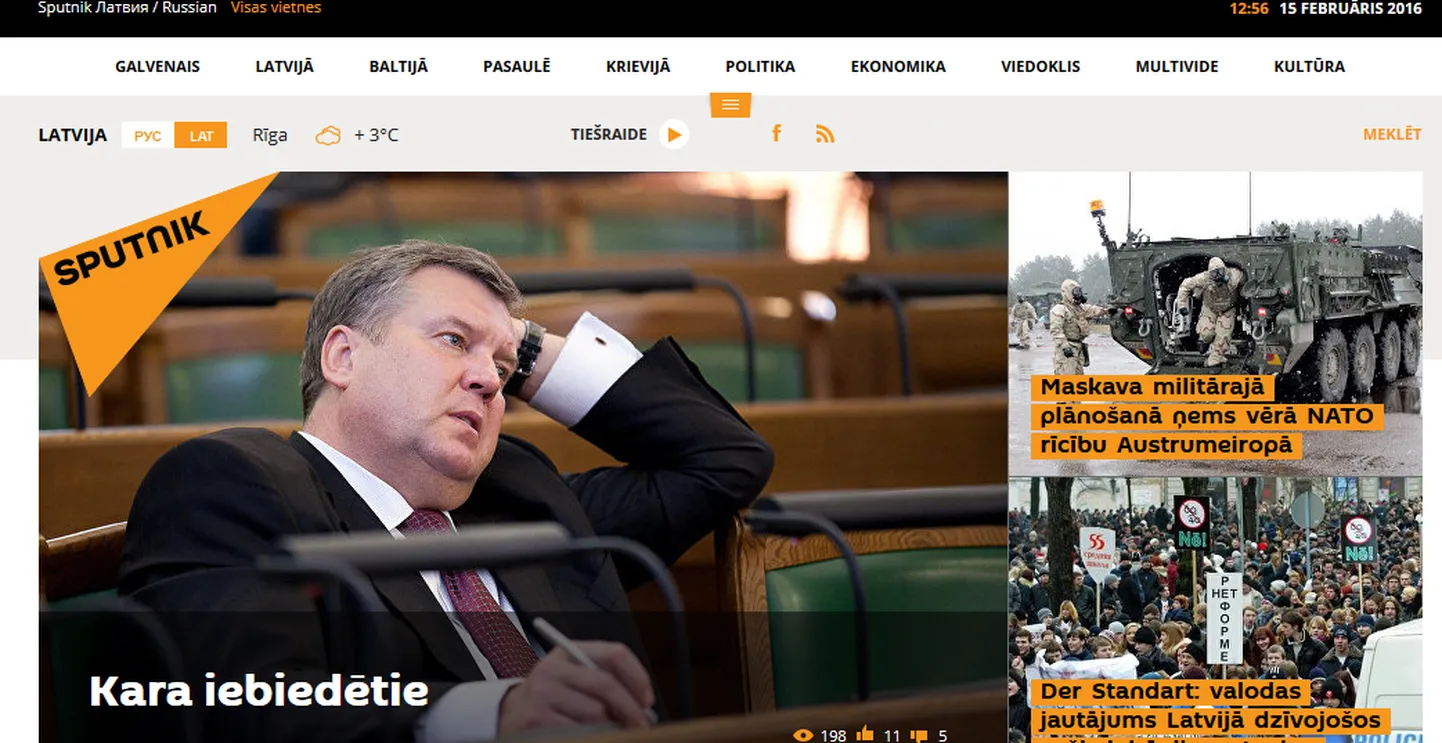Screen dimensions: 1442x743
Task: Click the Tiešraide label
Action: [609, 134]
